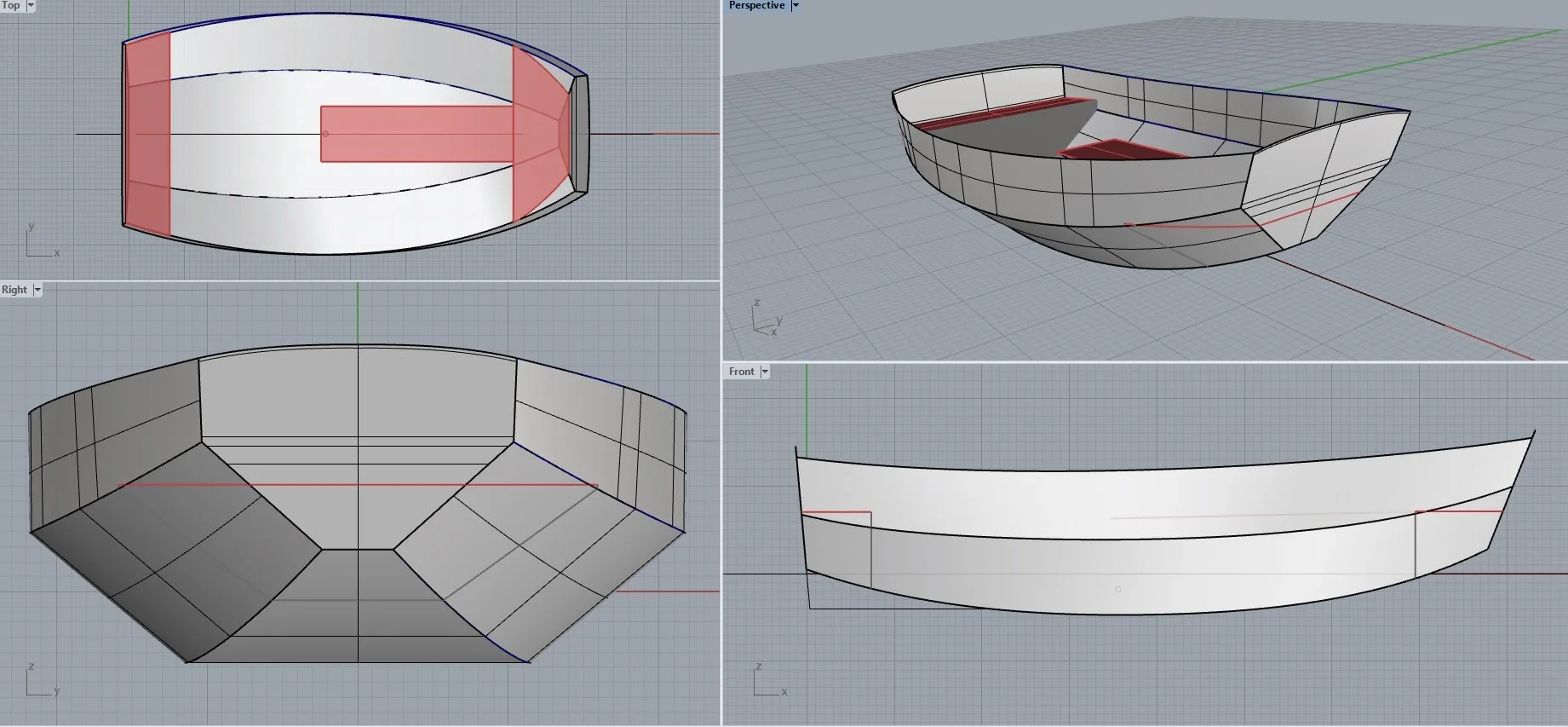Select the red stern seat in Top view

(148, 134)
